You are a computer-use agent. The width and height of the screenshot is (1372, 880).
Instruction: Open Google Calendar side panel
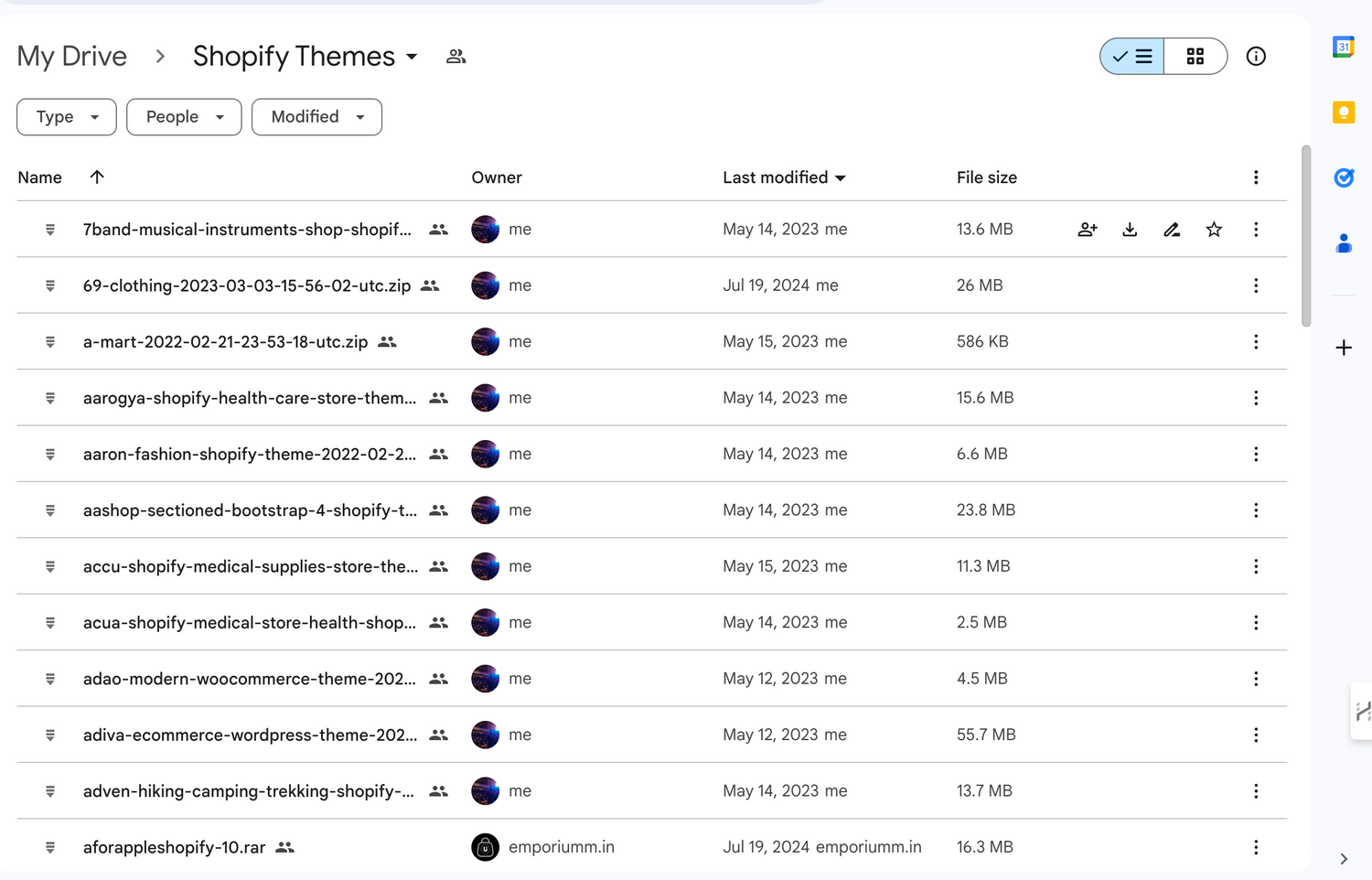(x=1343, y=47)
